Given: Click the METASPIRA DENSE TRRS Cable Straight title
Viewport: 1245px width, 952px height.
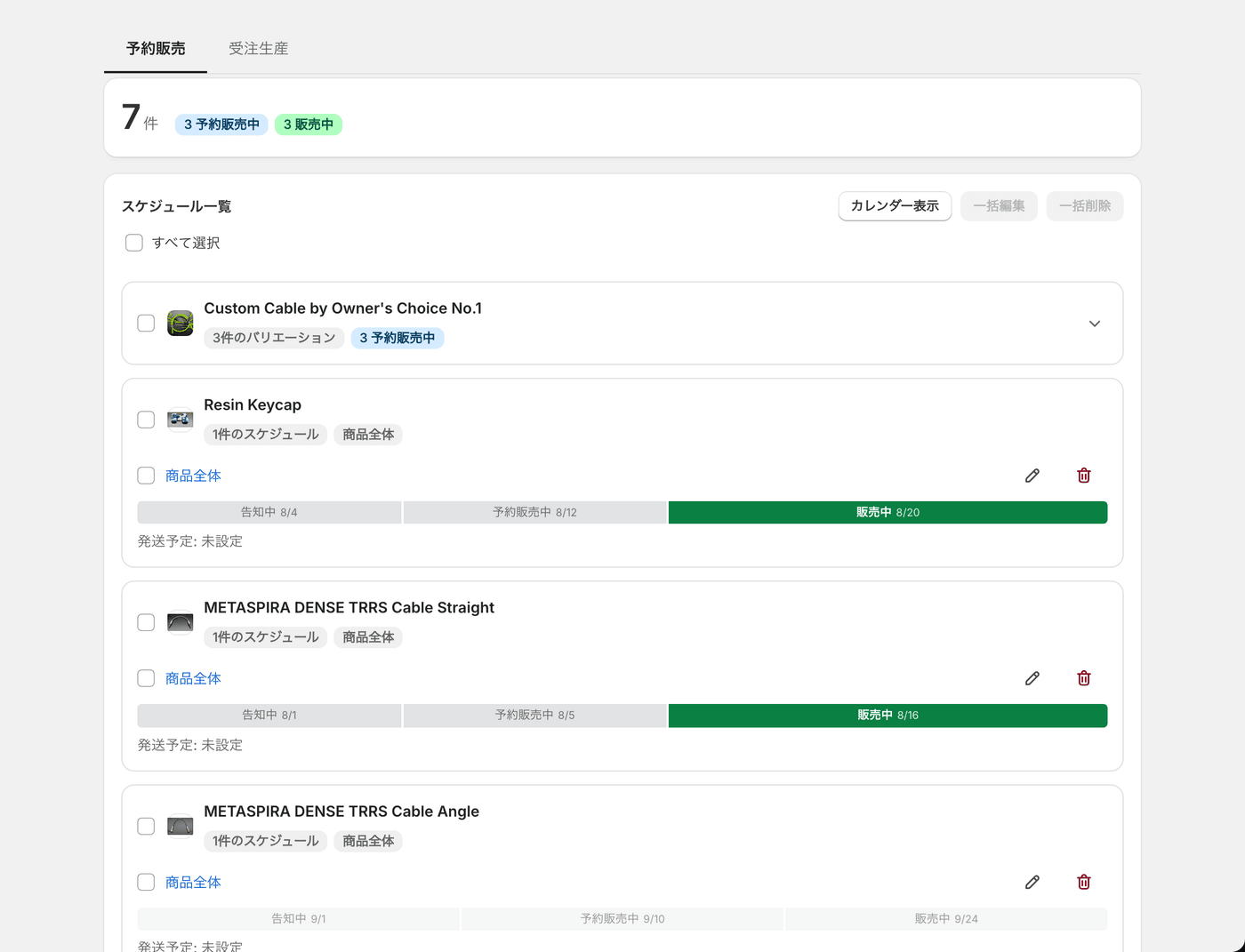Looking at the screenshot, I should coord(349,608).
